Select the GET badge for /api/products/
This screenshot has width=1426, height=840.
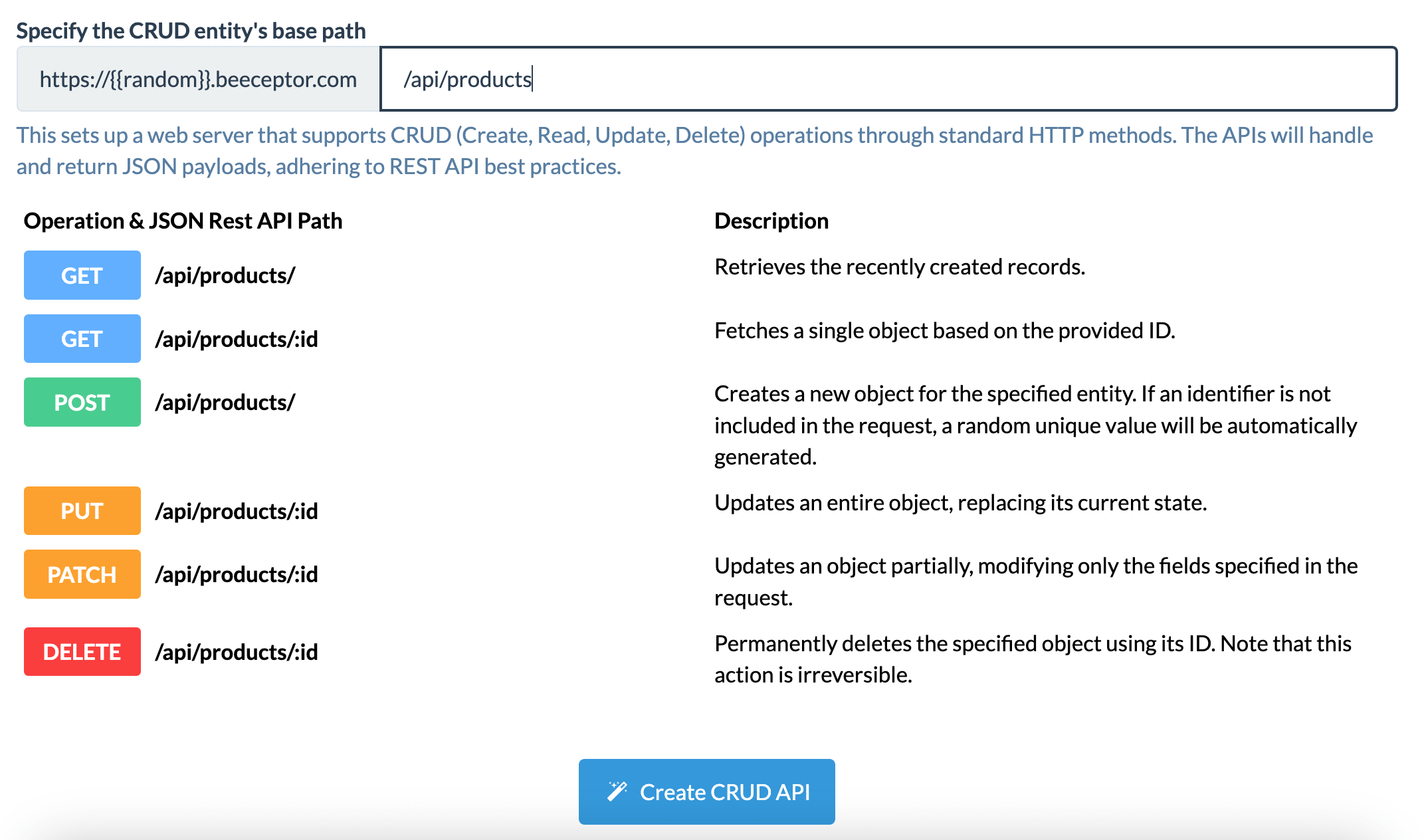(82, 275)
